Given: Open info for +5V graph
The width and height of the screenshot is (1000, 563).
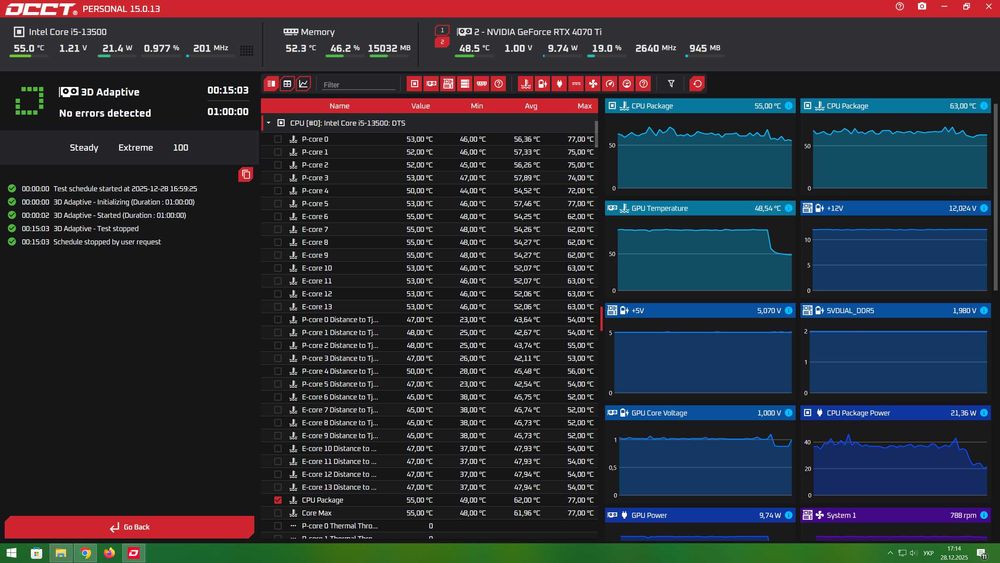Looking at the screenshot, I should 788,311.
